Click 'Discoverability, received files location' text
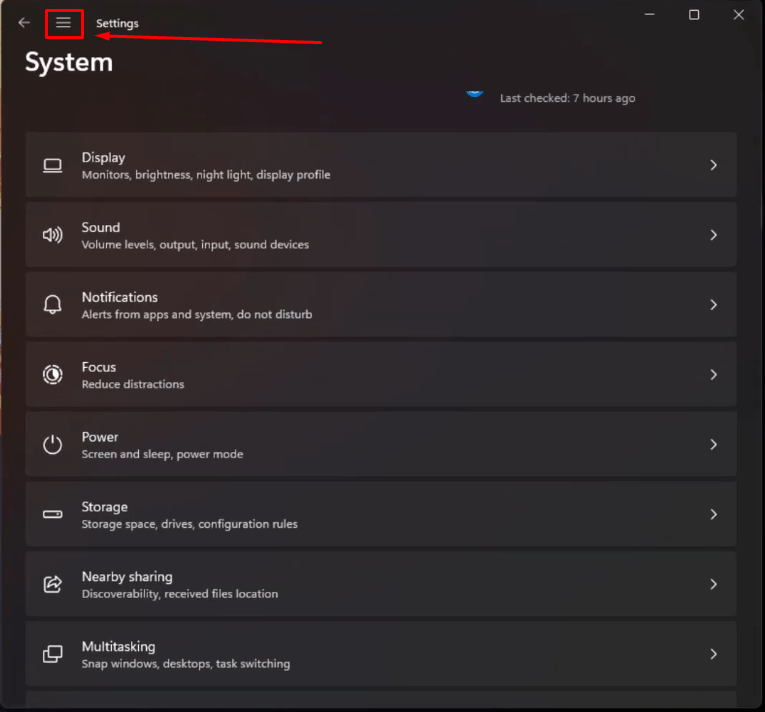The image size is (765, 712). 180,594
